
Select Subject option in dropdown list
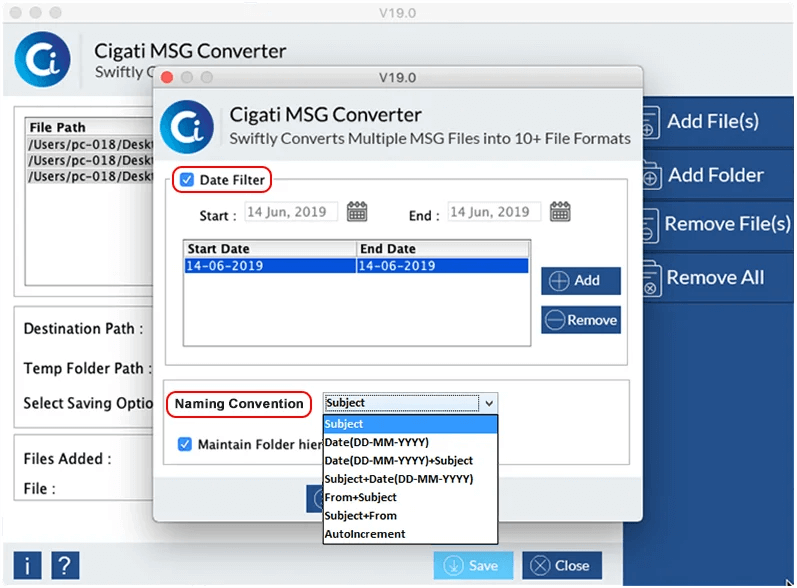[x=410, y=424]
